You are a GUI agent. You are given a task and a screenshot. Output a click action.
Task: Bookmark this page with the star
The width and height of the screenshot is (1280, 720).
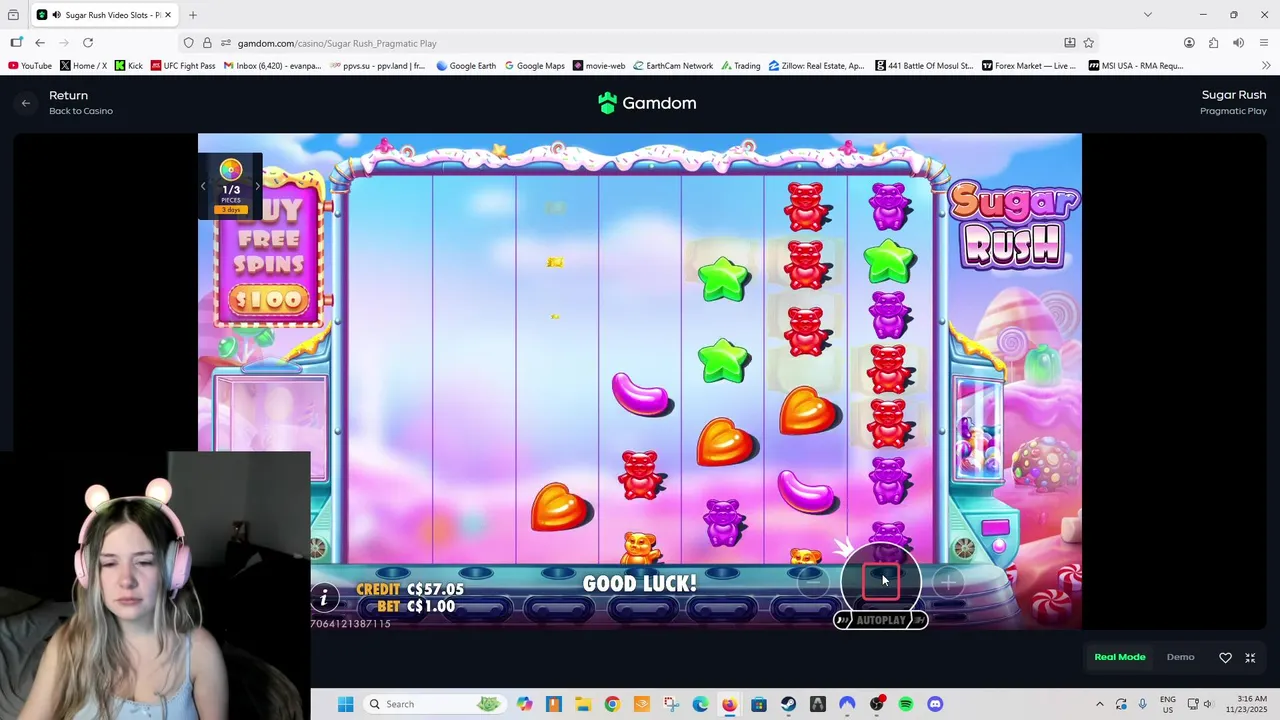pos(1088,43)
